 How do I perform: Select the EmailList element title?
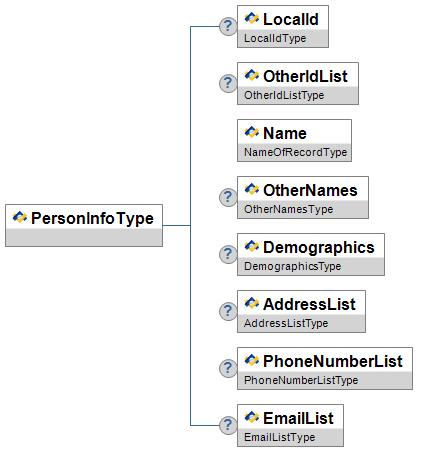pyautogui.click(x=298, y=418)
